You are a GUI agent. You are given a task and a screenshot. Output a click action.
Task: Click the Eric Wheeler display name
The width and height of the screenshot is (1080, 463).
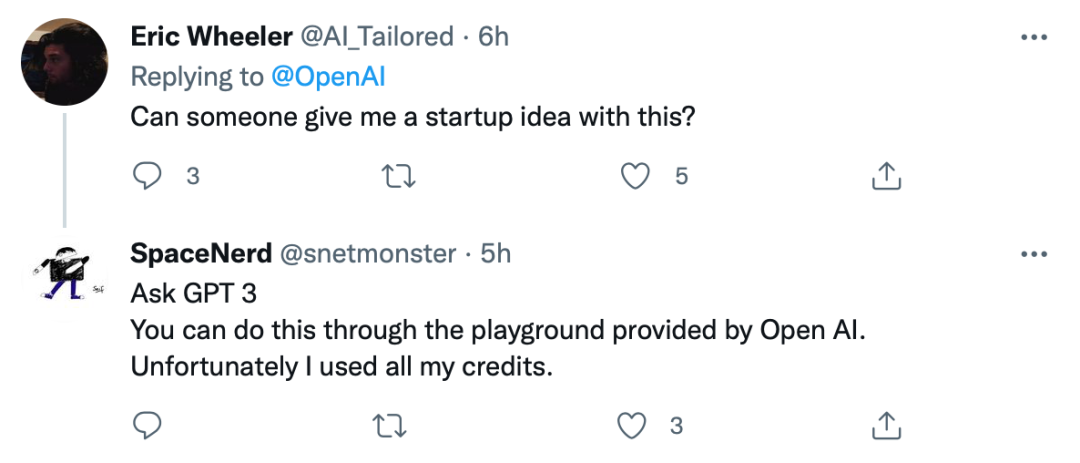click(210, 37)
